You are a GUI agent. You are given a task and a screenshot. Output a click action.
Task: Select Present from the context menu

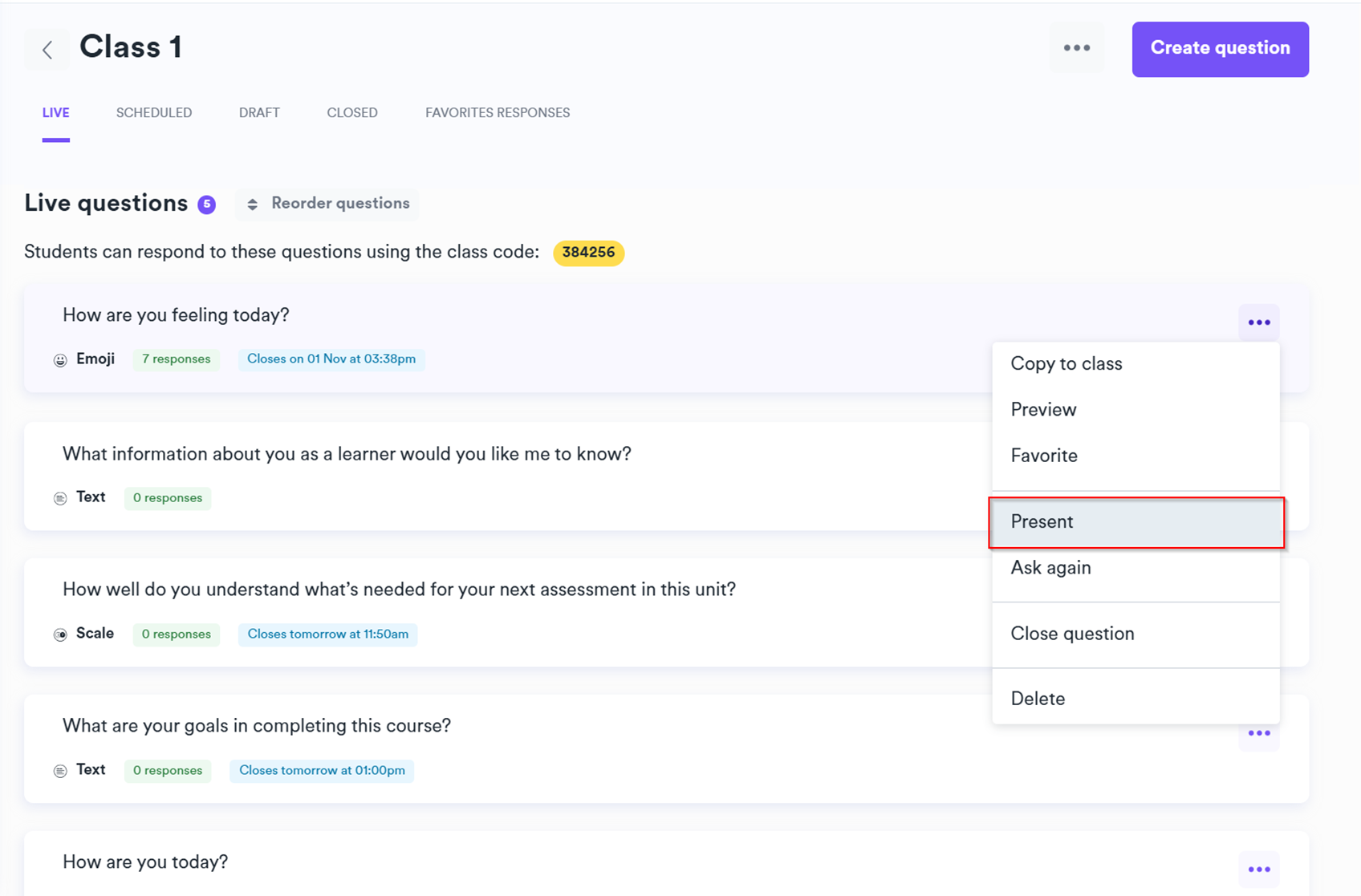[x=1042, y=522]
